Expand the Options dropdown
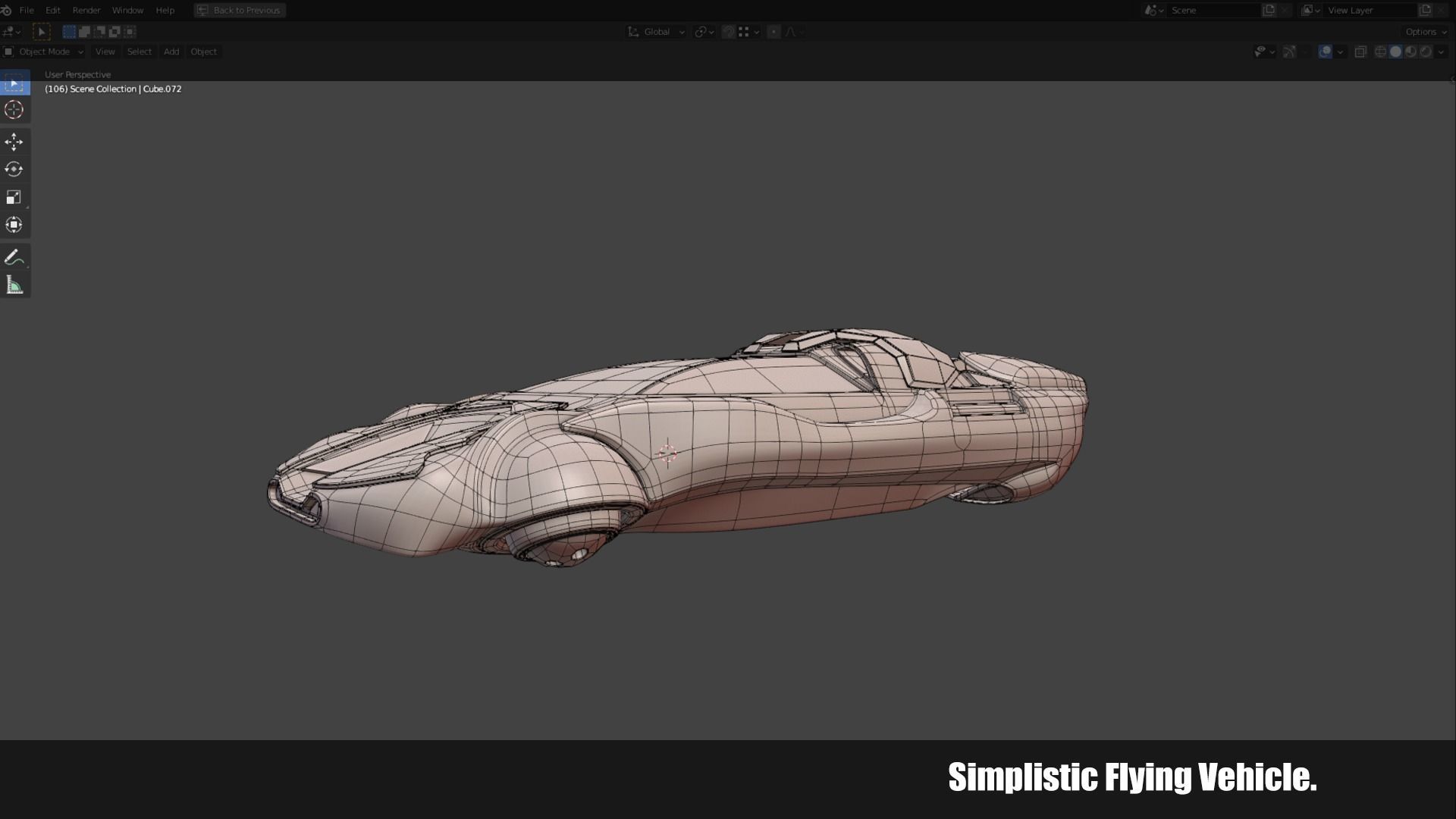Screen dimensions: 1456x819 point(1425,32)
